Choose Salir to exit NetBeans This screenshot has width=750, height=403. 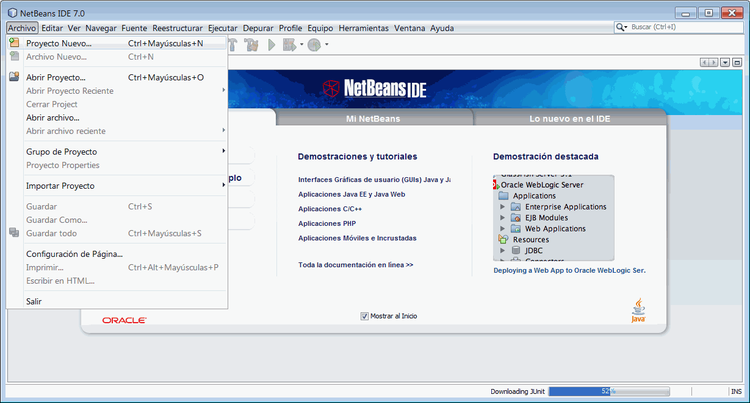pyautogui.click(x=117, y=301)
